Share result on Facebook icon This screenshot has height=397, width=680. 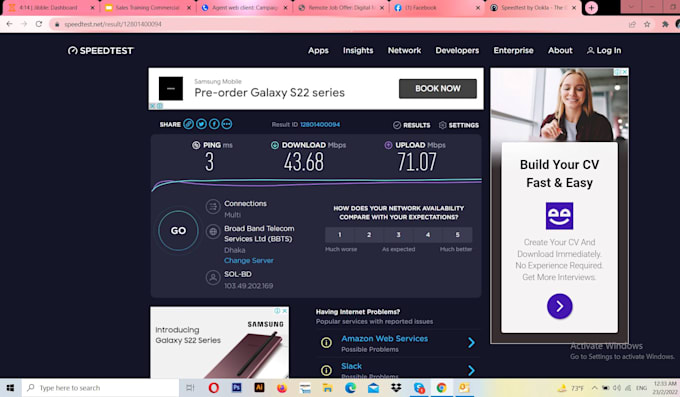pos(214,124)
